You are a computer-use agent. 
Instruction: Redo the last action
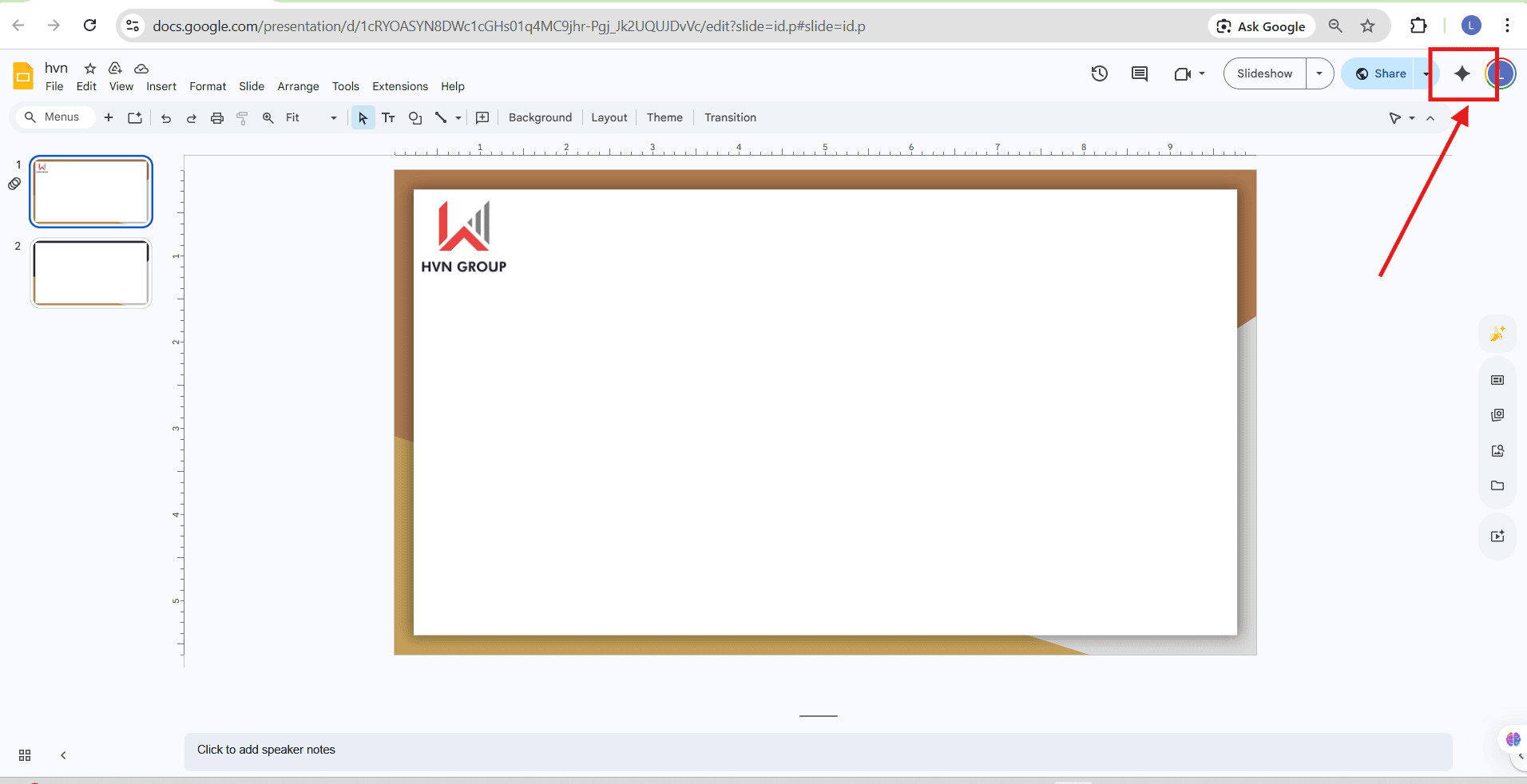[192, 117]
